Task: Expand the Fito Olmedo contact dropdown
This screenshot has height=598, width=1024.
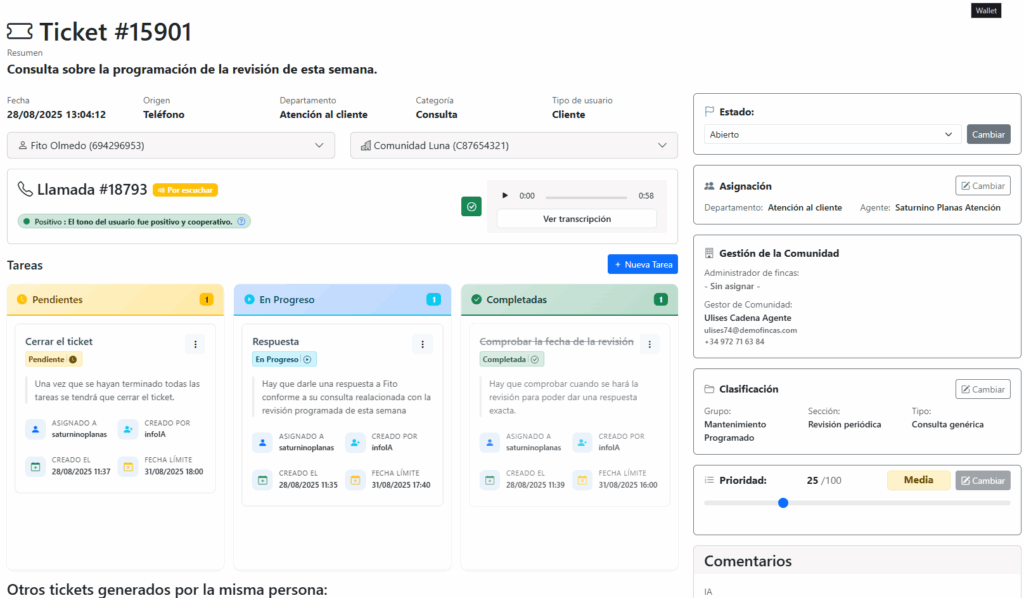Action: (171, 146)
